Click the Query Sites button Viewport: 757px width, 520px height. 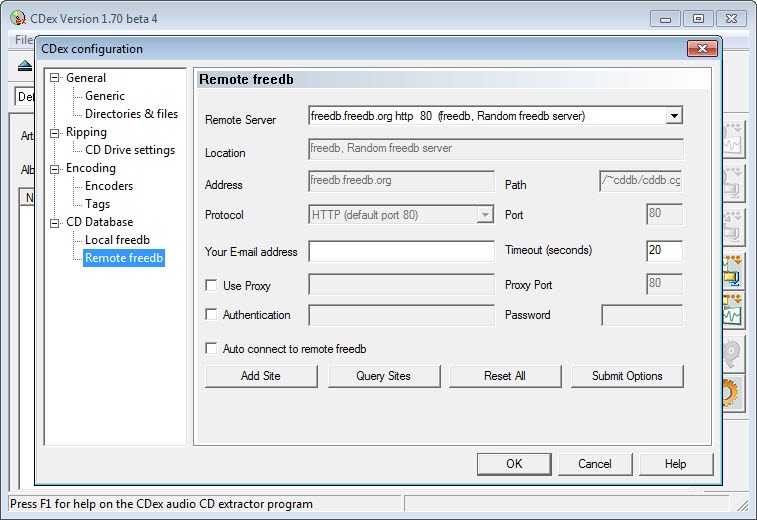[x=384, y=376]
